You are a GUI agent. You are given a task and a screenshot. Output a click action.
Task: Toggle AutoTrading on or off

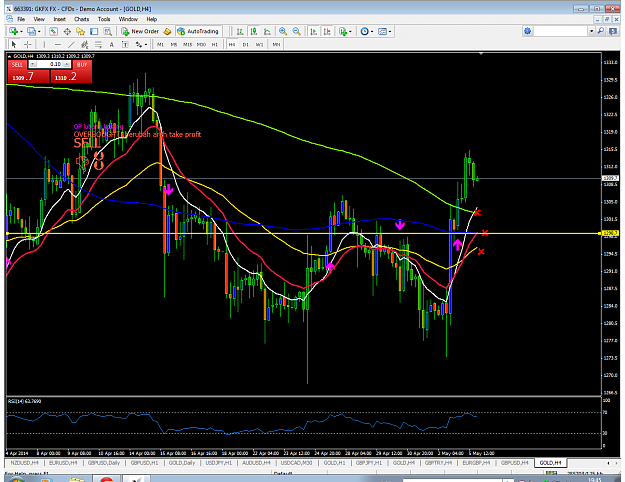click(x=198, y=31)
